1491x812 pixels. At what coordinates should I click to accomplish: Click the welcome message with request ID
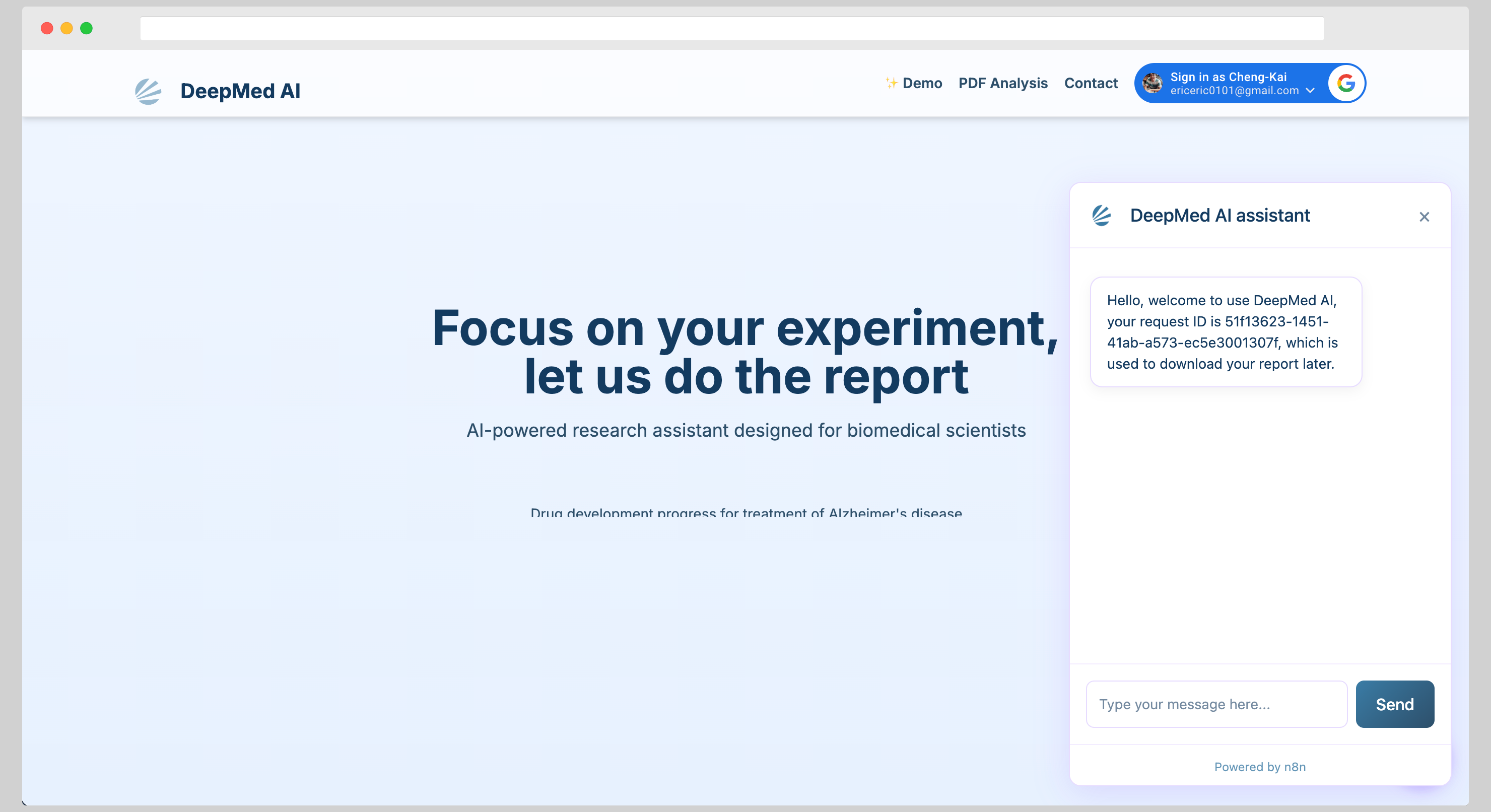[x=1226, y=331]
